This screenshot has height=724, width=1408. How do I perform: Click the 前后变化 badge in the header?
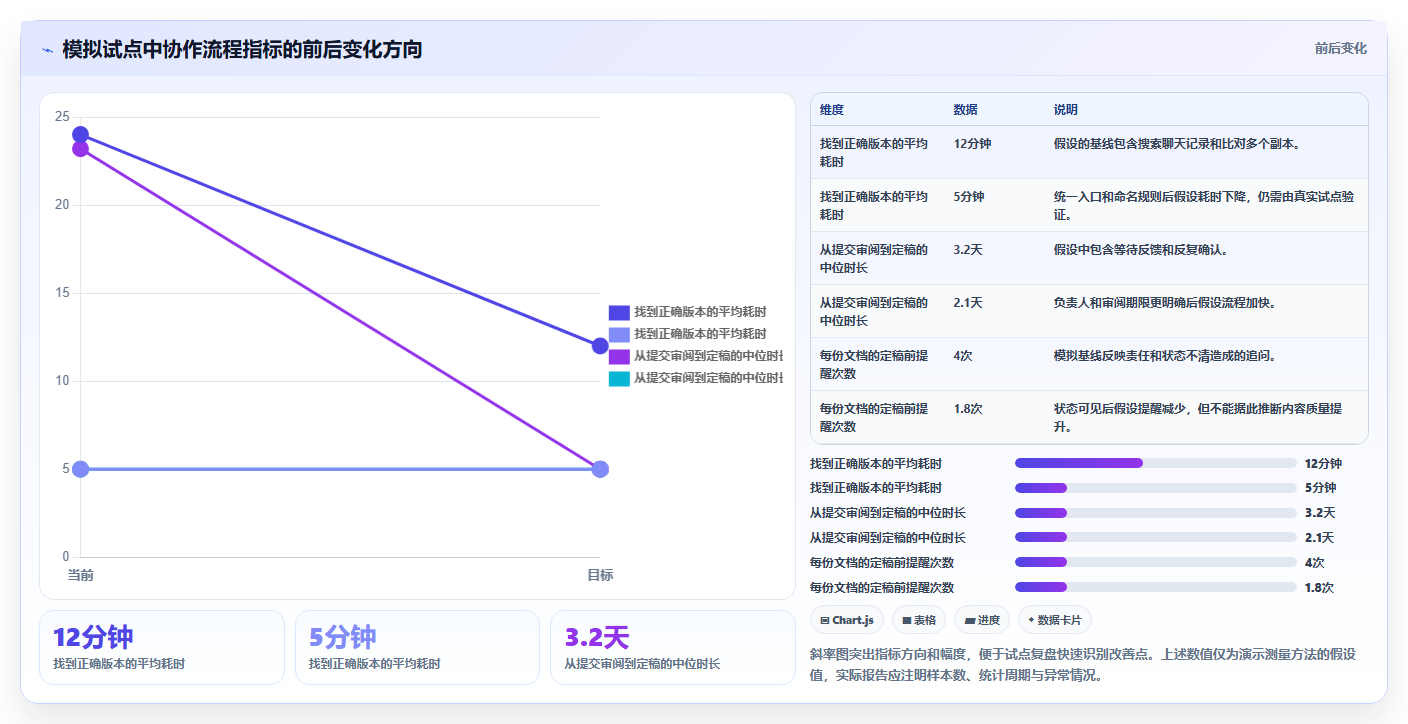[x=1340, y=49]
